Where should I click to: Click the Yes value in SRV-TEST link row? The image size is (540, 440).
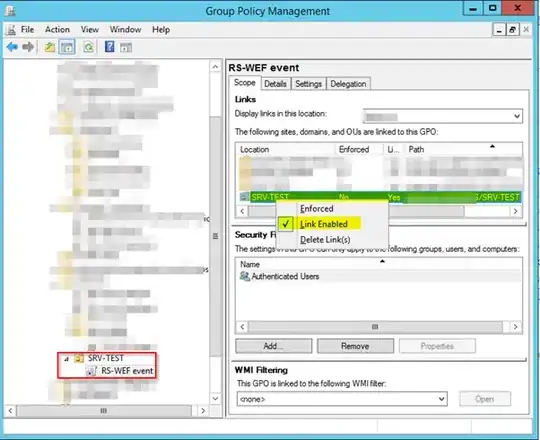pyautogui.click(x=394, y=197)
